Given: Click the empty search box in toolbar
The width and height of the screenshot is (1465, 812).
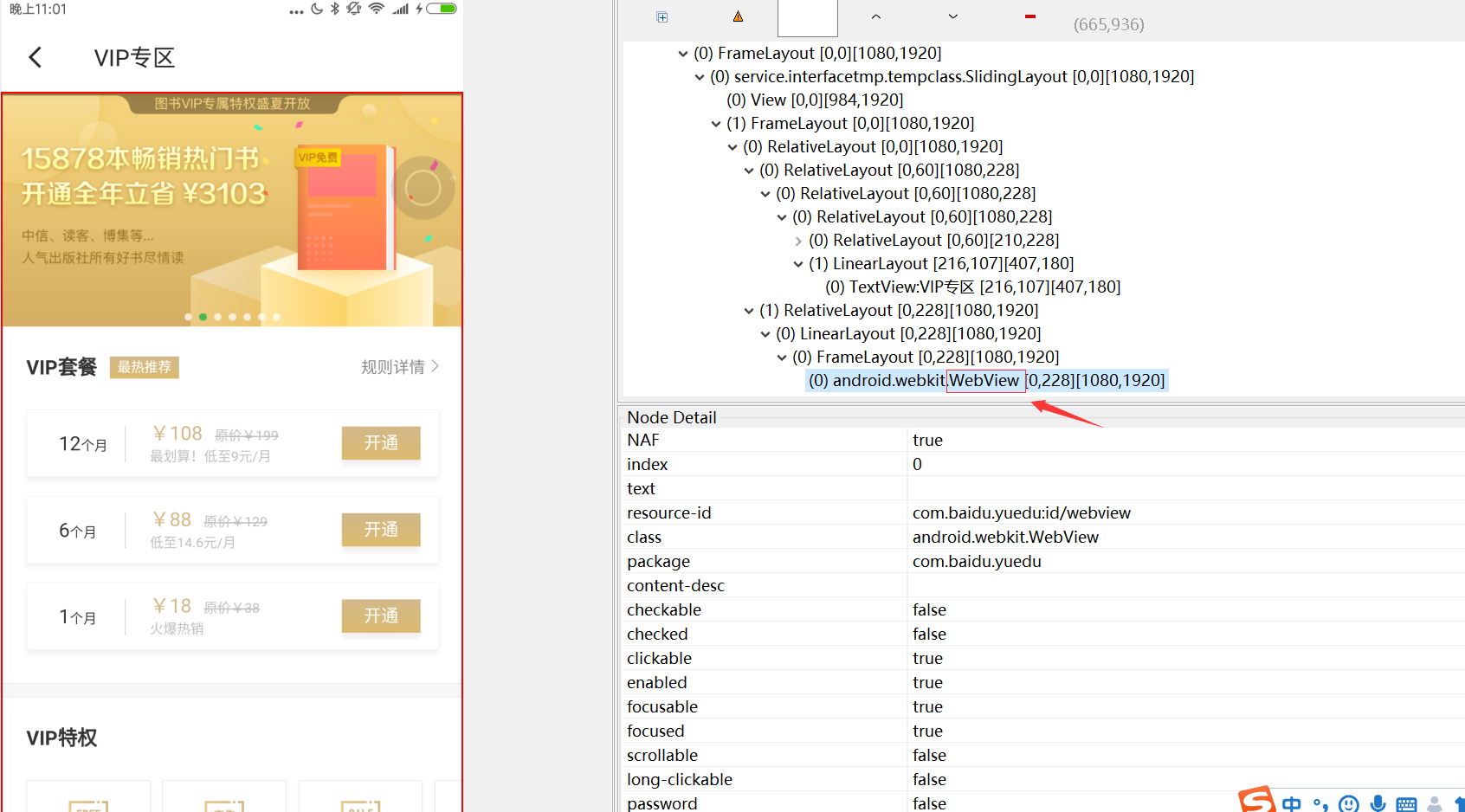Looking at the screenshot, I should (808, 18).
